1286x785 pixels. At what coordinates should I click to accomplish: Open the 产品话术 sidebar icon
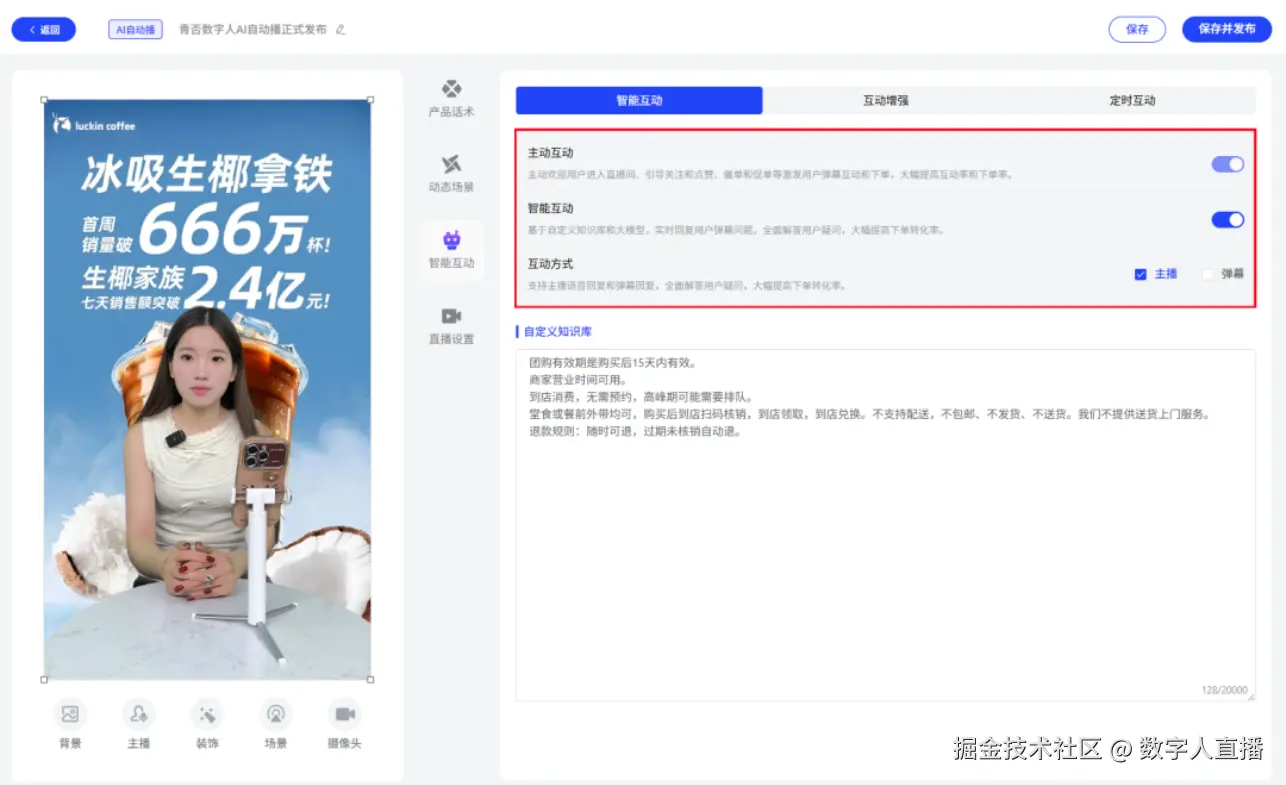click(x=451, y=98)
